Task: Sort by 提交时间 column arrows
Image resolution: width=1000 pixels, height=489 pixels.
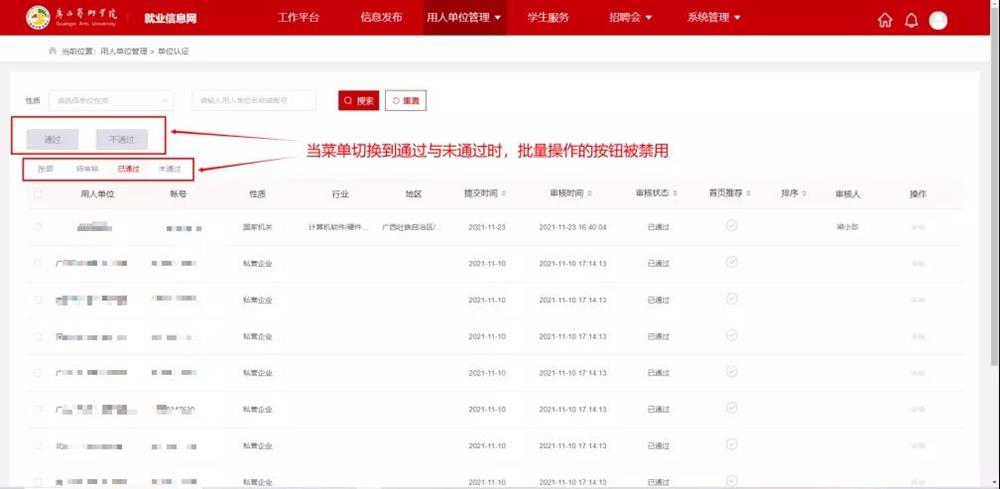Action: pyautogui.click(x=504, y=193)
